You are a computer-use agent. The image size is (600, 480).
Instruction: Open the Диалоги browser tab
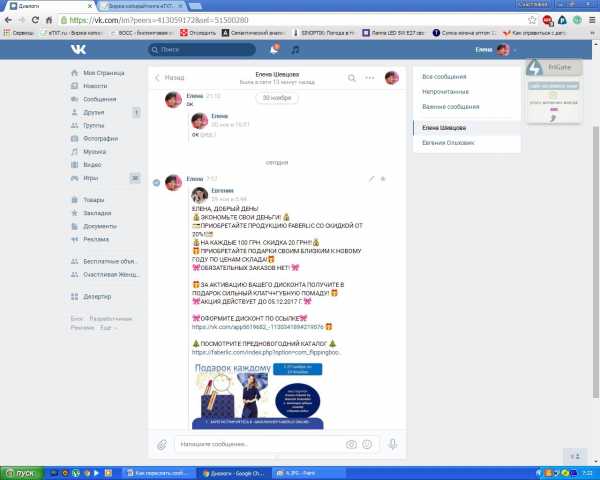click(51, 6)
